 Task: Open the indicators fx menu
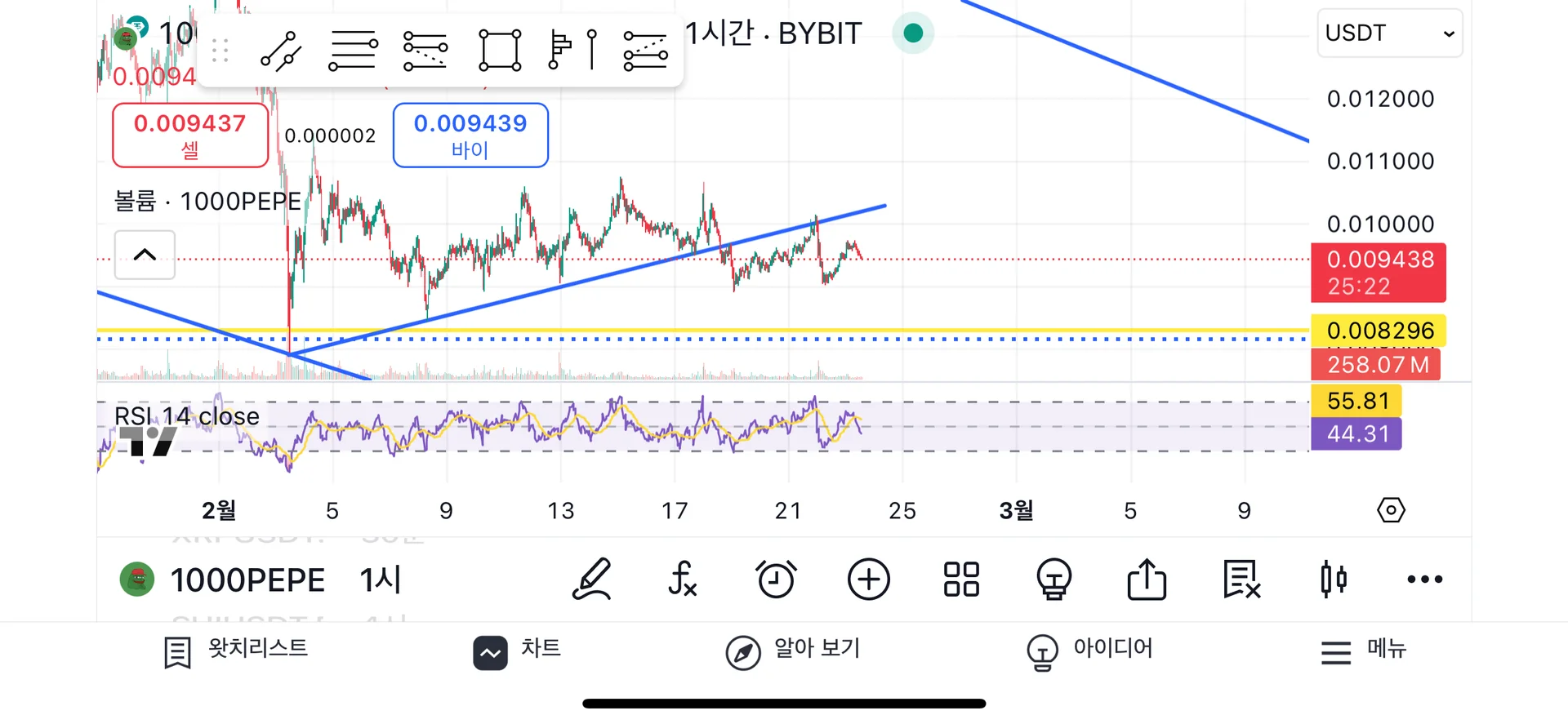click(x=683, y=580)
